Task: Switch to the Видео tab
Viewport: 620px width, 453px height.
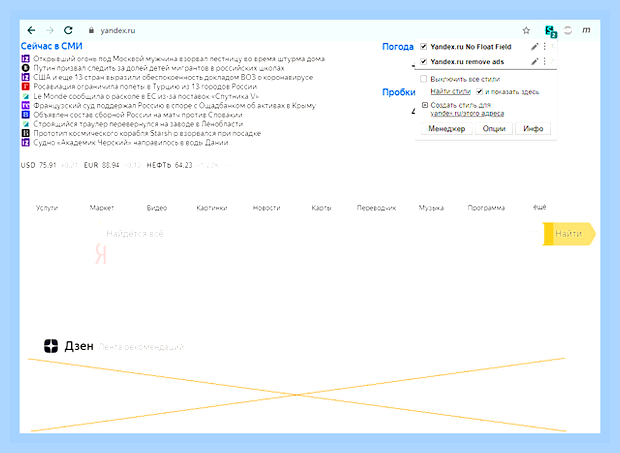Action: (157, 208)
